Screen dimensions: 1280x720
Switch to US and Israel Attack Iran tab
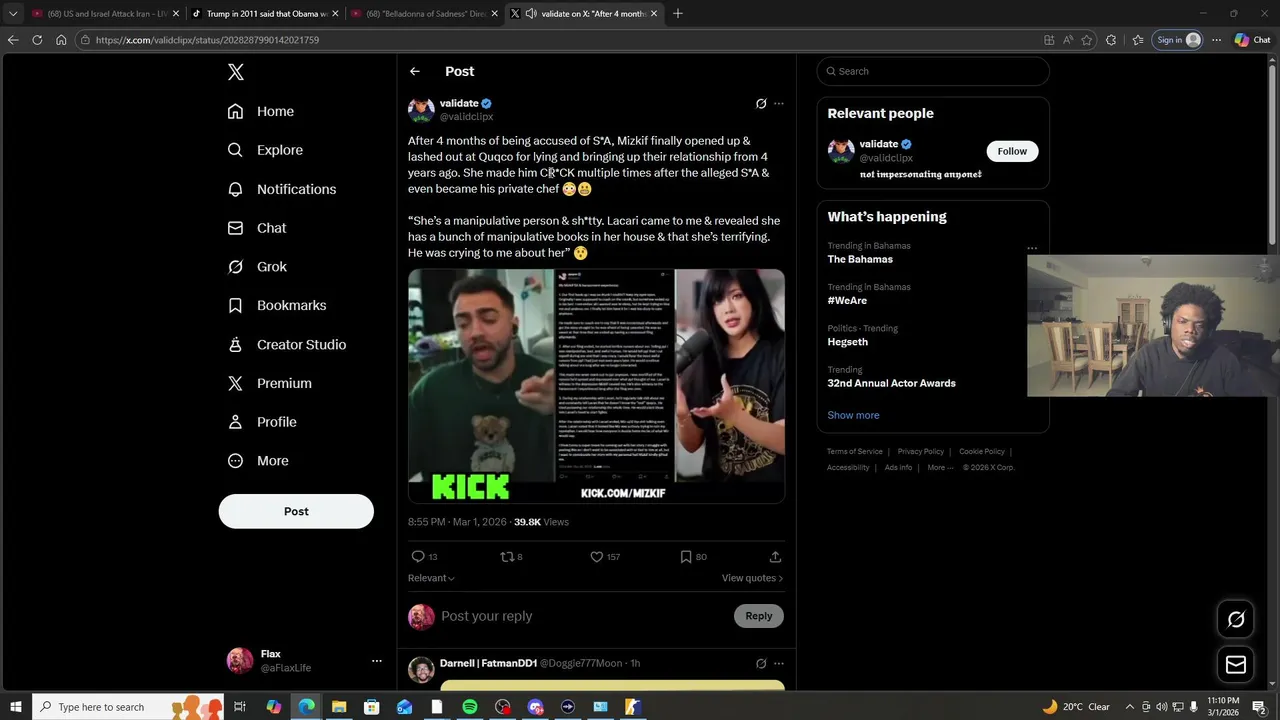pos(105,14)
